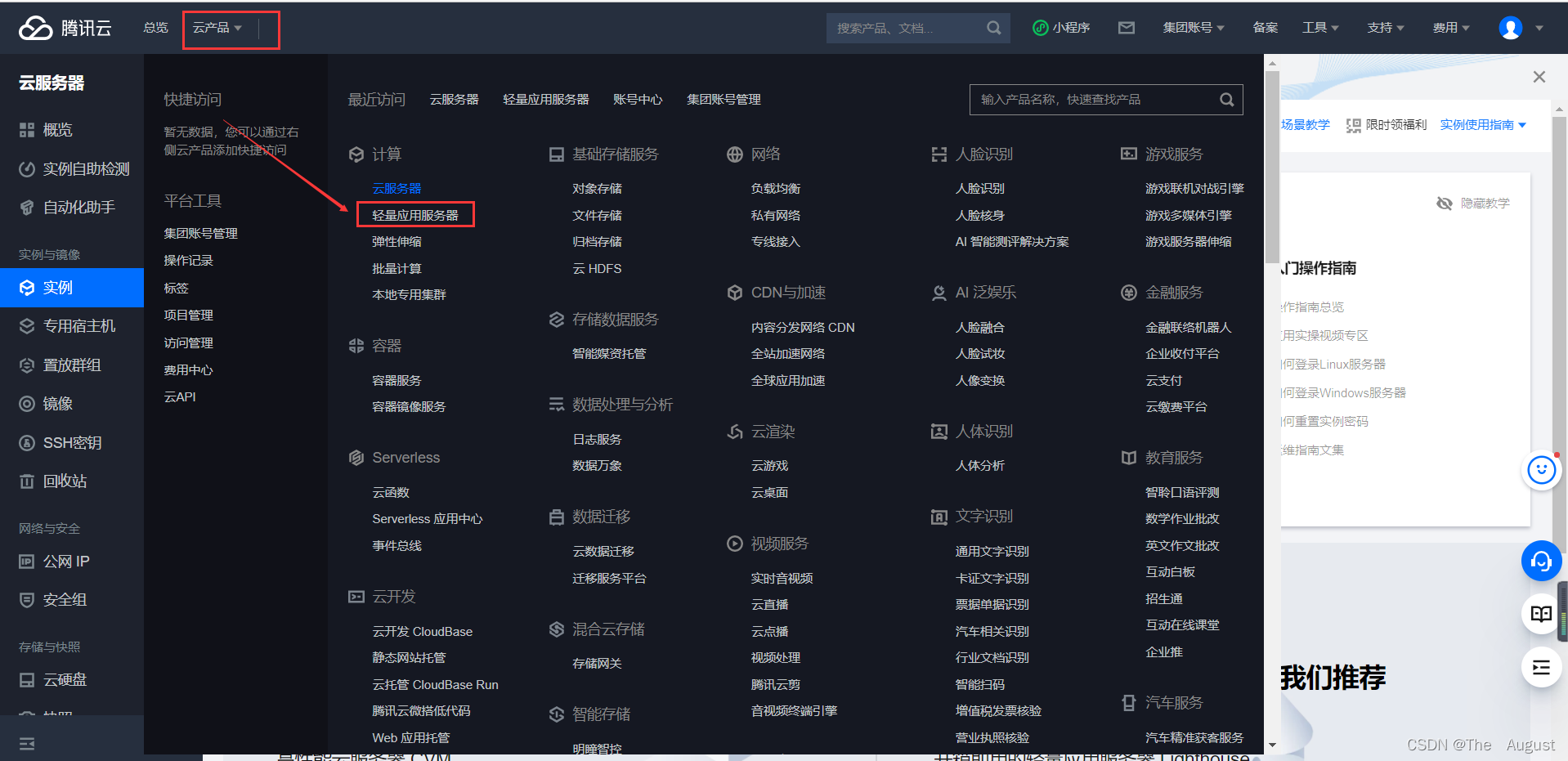
Task: Open the documentation book icon
Action: 1541,614
